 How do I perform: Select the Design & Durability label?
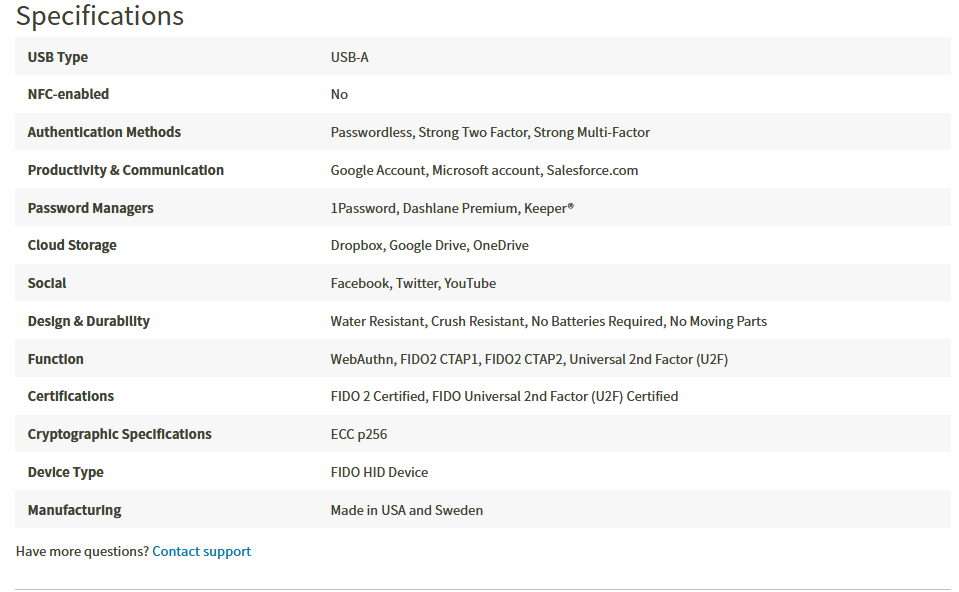click(89, 321)
